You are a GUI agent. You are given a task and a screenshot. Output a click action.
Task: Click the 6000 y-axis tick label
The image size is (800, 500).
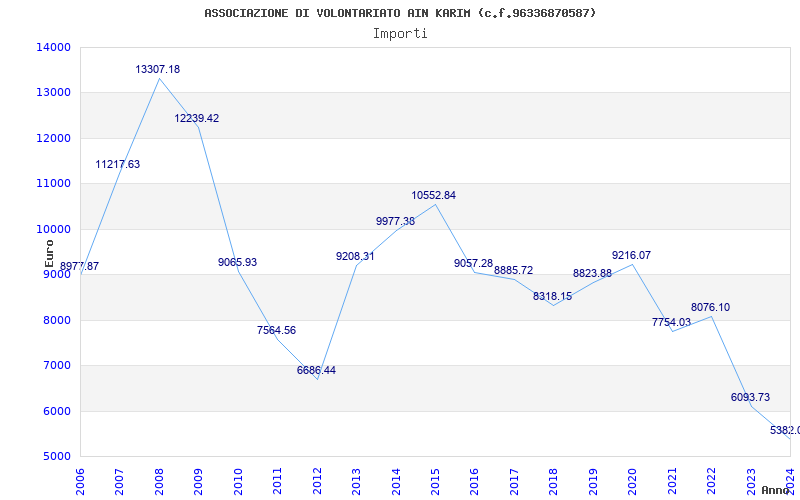[57, 411]
